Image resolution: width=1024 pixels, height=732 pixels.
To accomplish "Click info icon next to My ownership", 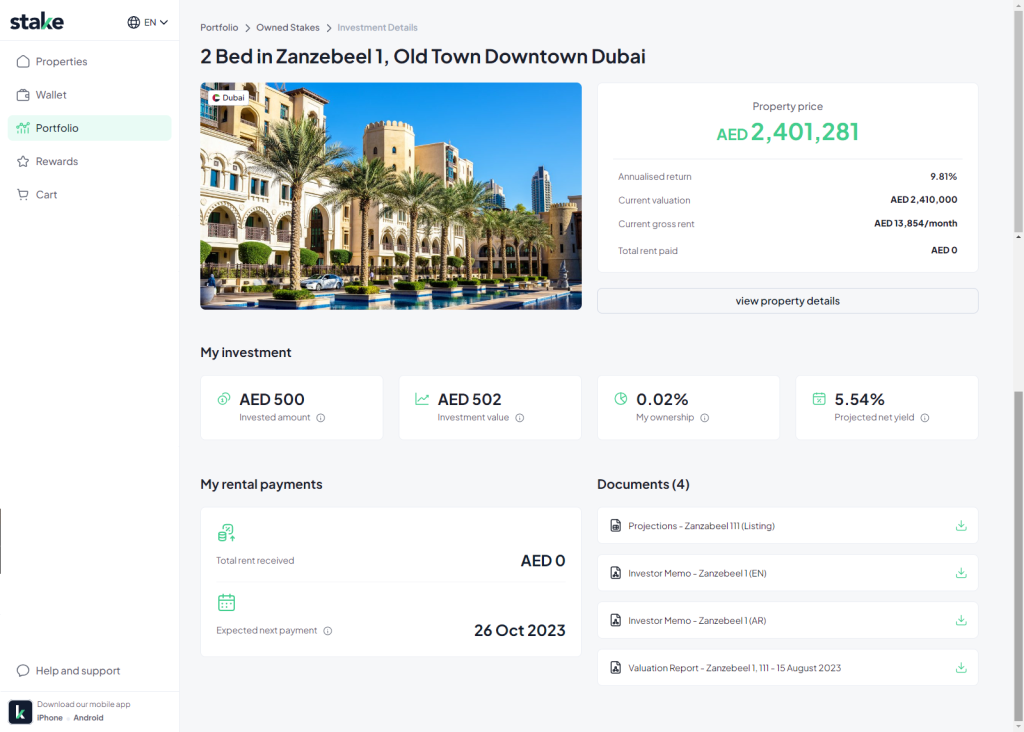I will pyautogui.click(x=705, y=418).
